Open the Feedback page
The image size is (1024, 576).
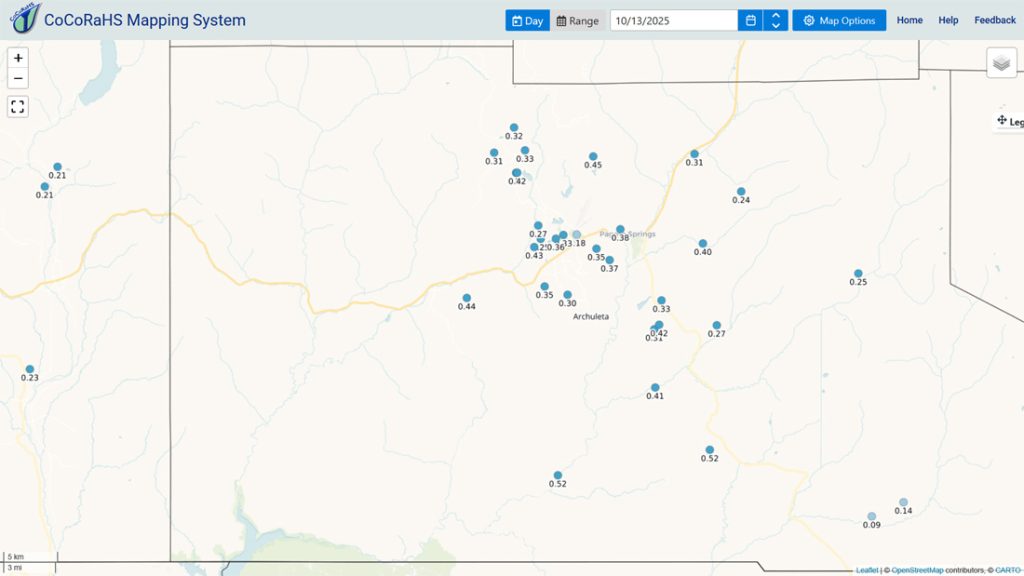pos(995,20)
